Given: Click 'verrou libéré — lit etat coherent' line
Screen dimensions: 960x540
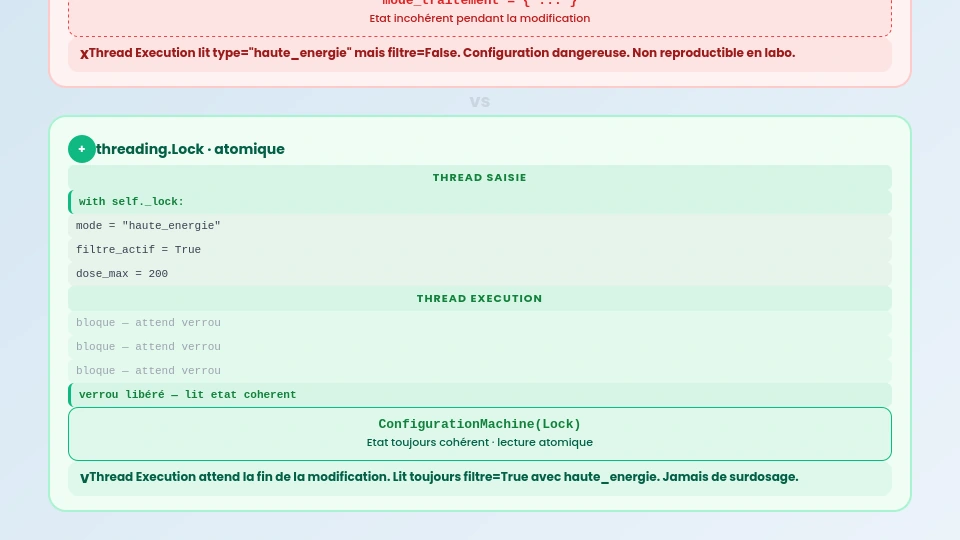Looking at the screenshot, I should point(479,395).
